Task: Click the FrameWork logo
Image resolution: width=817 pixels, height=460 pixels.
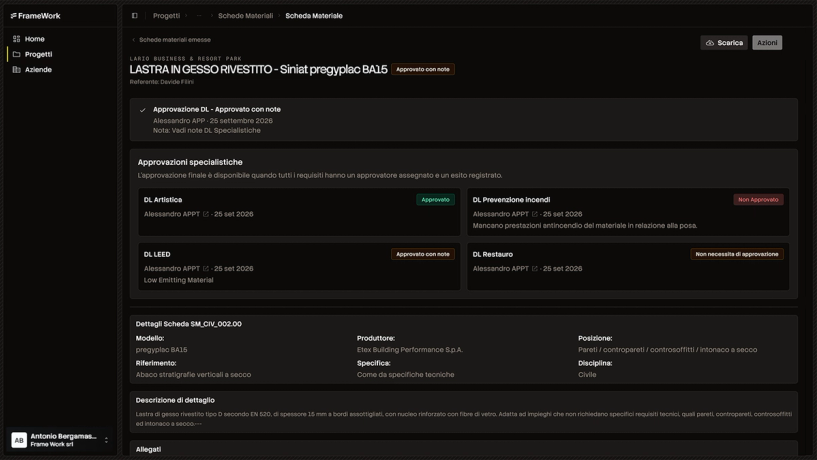Action: [35, 16]
